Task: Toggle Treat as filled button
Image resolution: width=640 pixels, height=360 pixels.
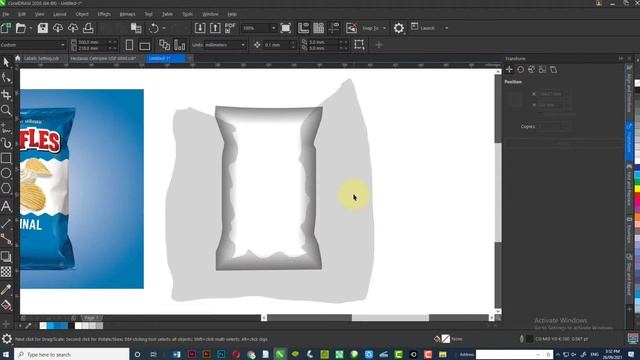Action: click(x=359, y=44)
